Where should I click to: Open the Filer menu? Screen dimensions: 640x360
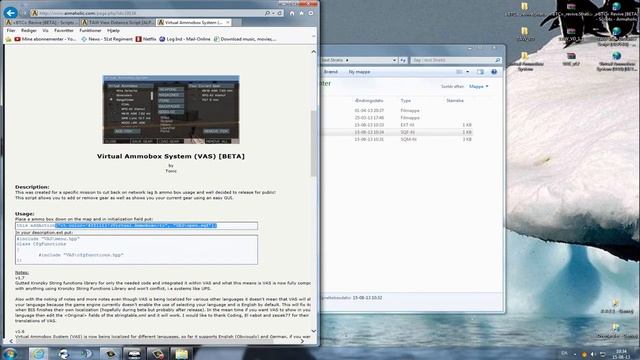pos(11,31)
